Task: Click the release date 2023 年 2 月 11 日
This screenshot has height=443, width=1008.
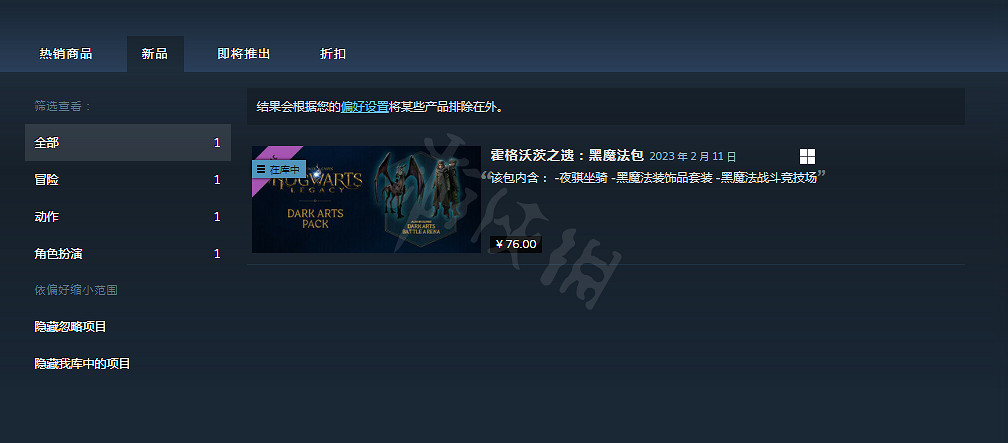Action: (x=693, y=156)
